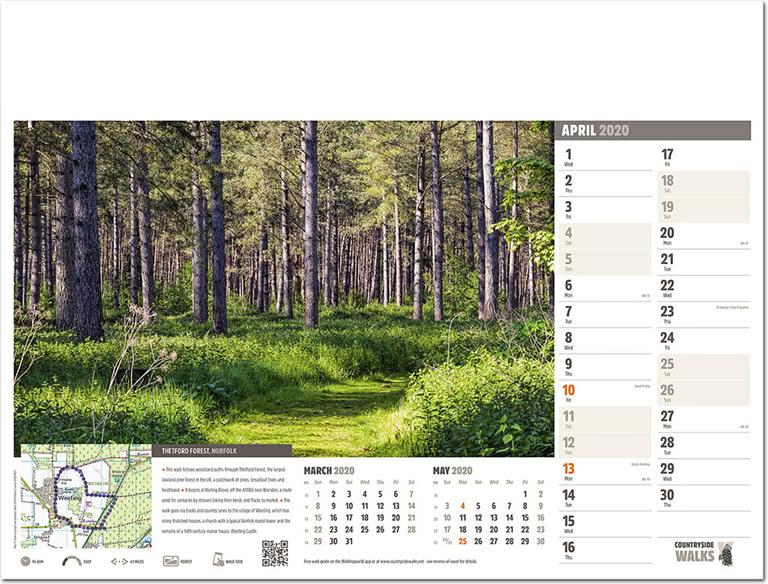The height and width of the screenshot is (584, 768).
Task: Select April 24 Fri date cell
Action: coord(703,341)
